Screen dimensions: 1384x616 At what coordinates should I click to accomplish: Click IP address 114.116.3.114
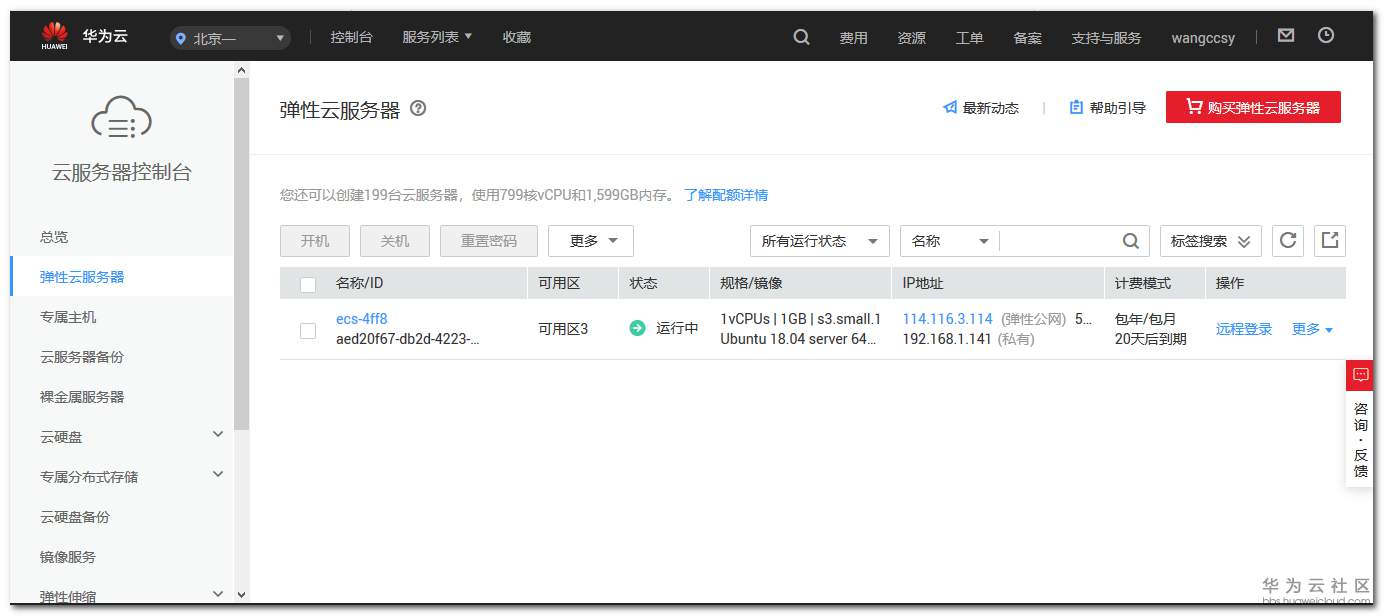point(947,319)
